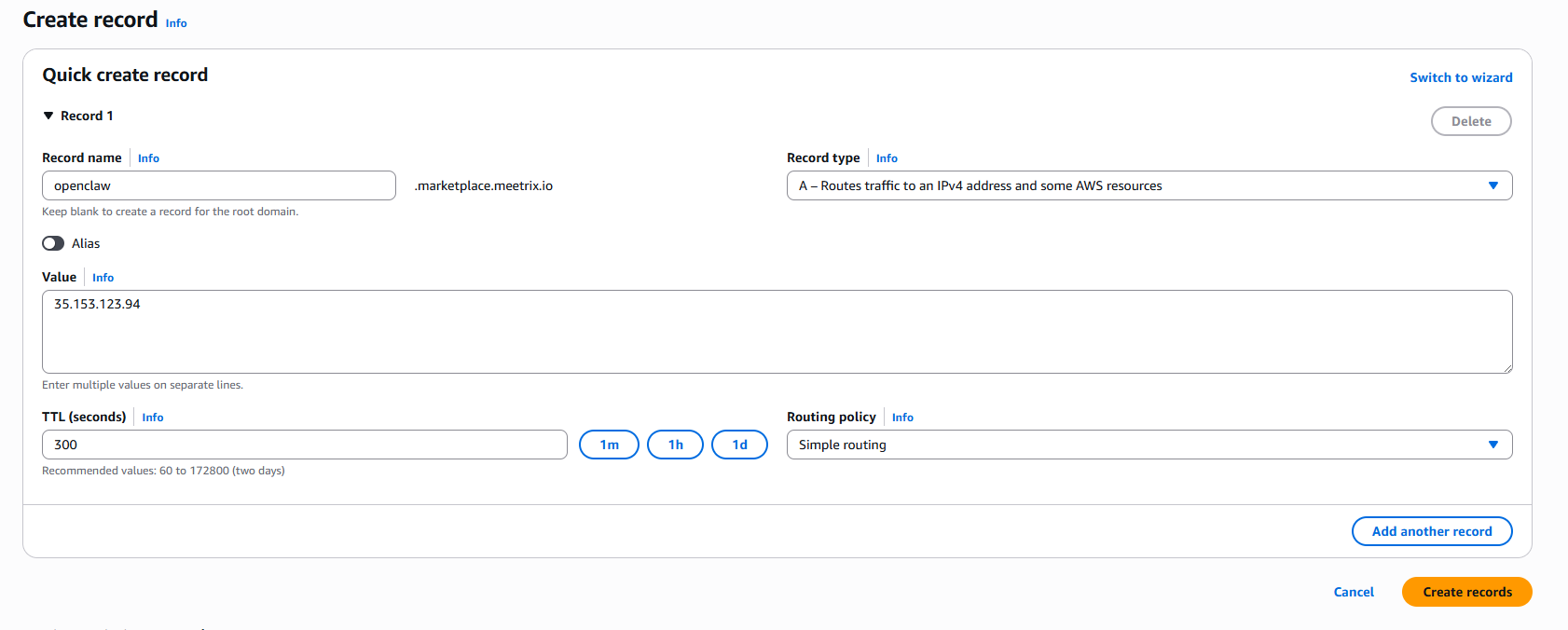Collapse the Record 1 section
The width and height of the screenshot is (1568, 630).
point(48,116)
